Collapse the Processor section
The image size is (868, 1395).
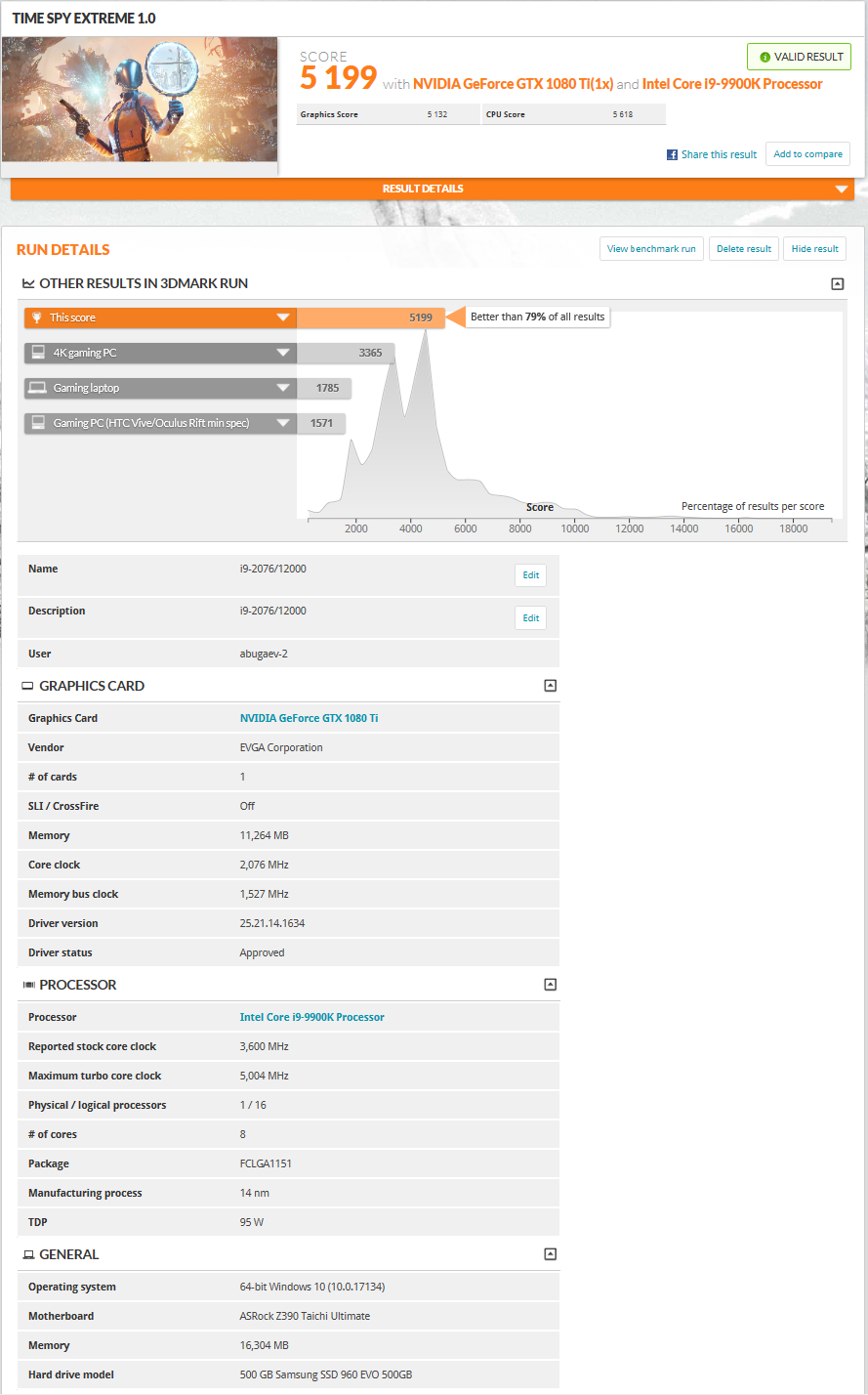coord(550,985)
